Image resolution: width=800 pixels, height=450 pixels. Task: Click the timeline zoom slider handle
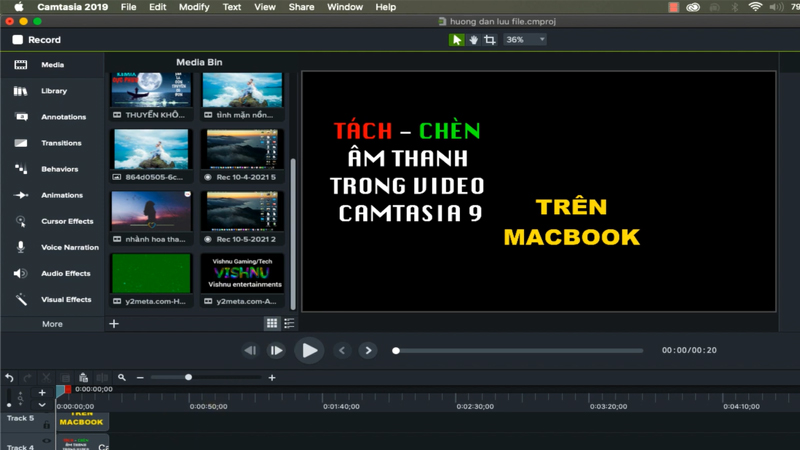(x=188, y=377)
